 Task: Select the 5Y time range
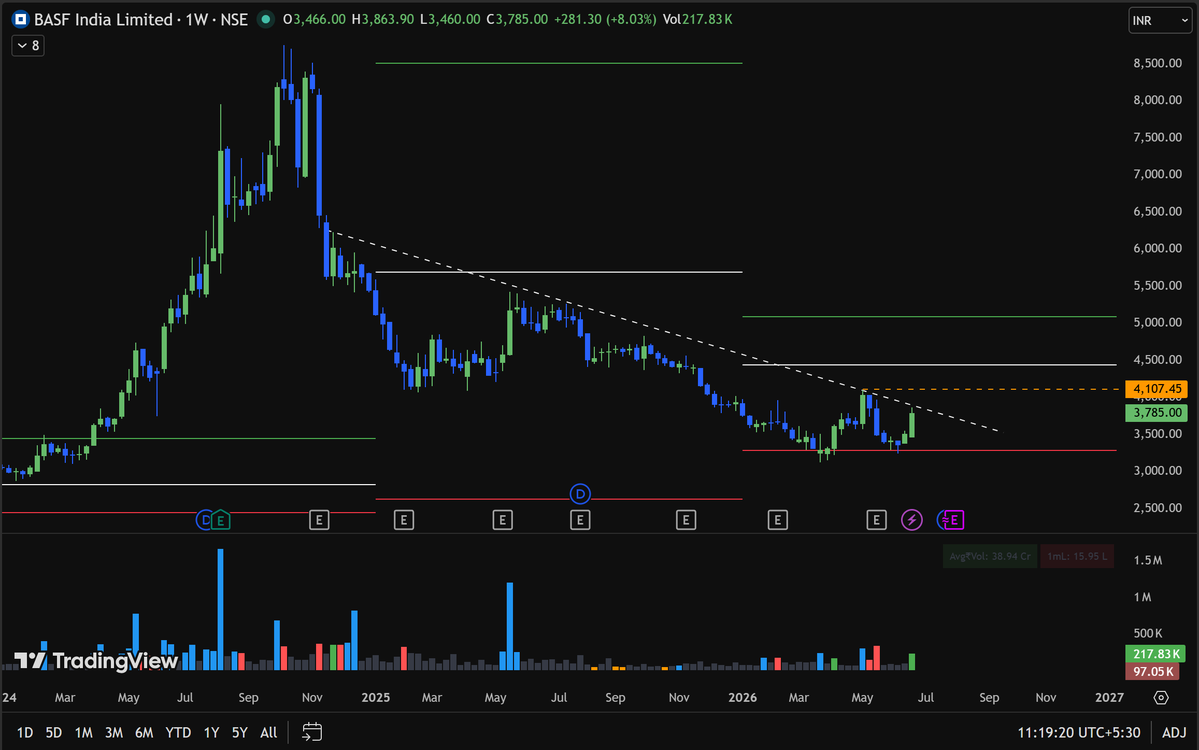point(239,732)
